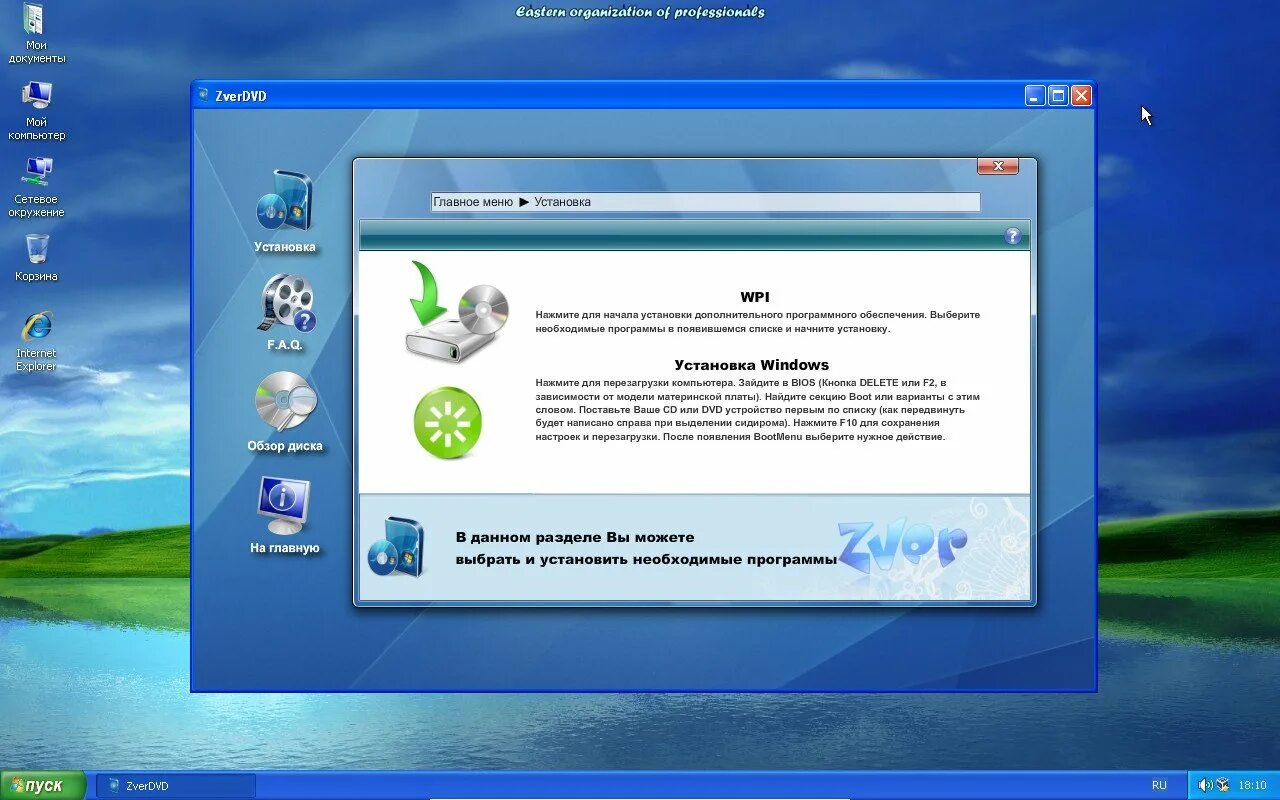This screenshot has height=800, width=1280.
Task: Click the Обзор диска label
Action: (x=285, y=446)
